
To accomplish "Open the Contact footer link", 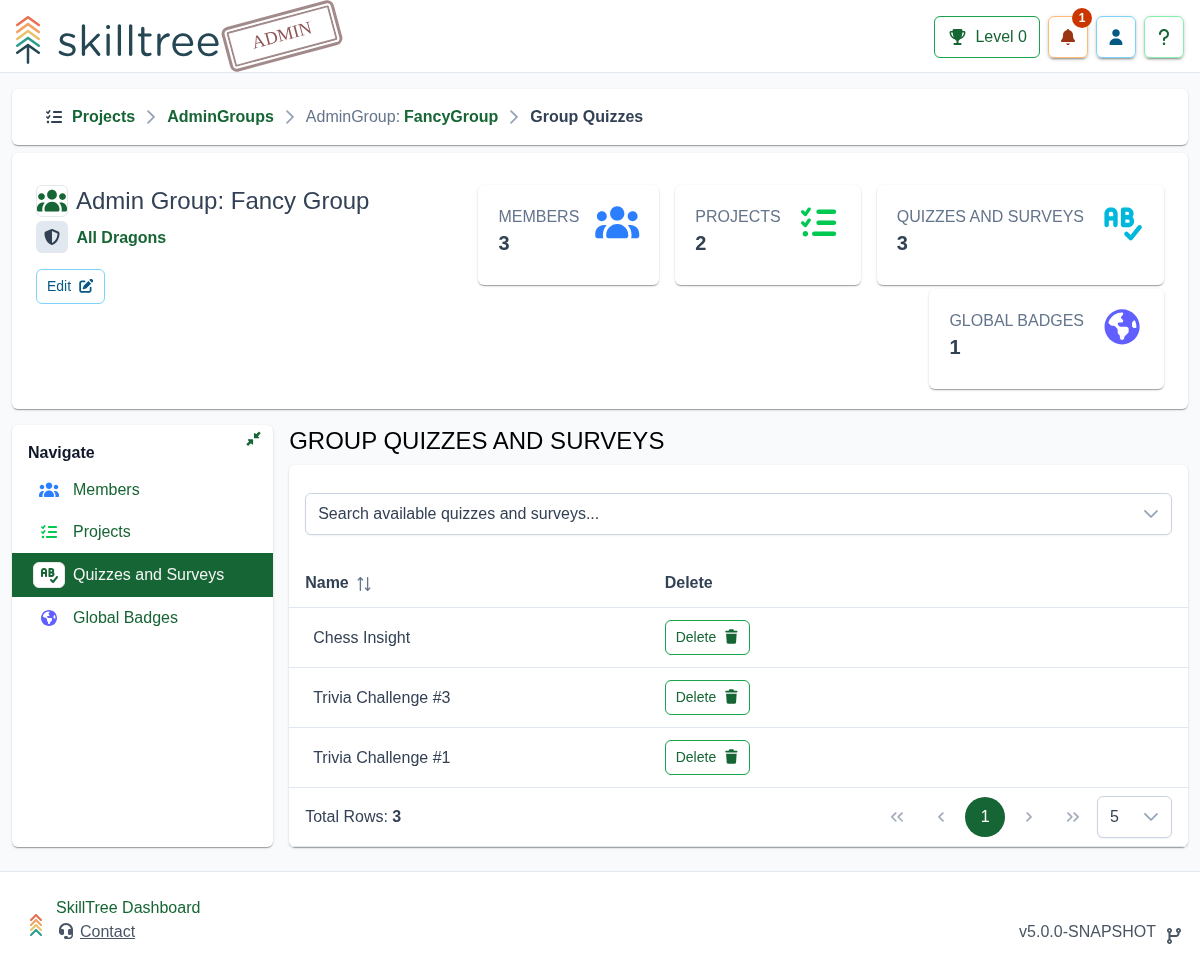I will pyautogui.click(x=107, y=932).
